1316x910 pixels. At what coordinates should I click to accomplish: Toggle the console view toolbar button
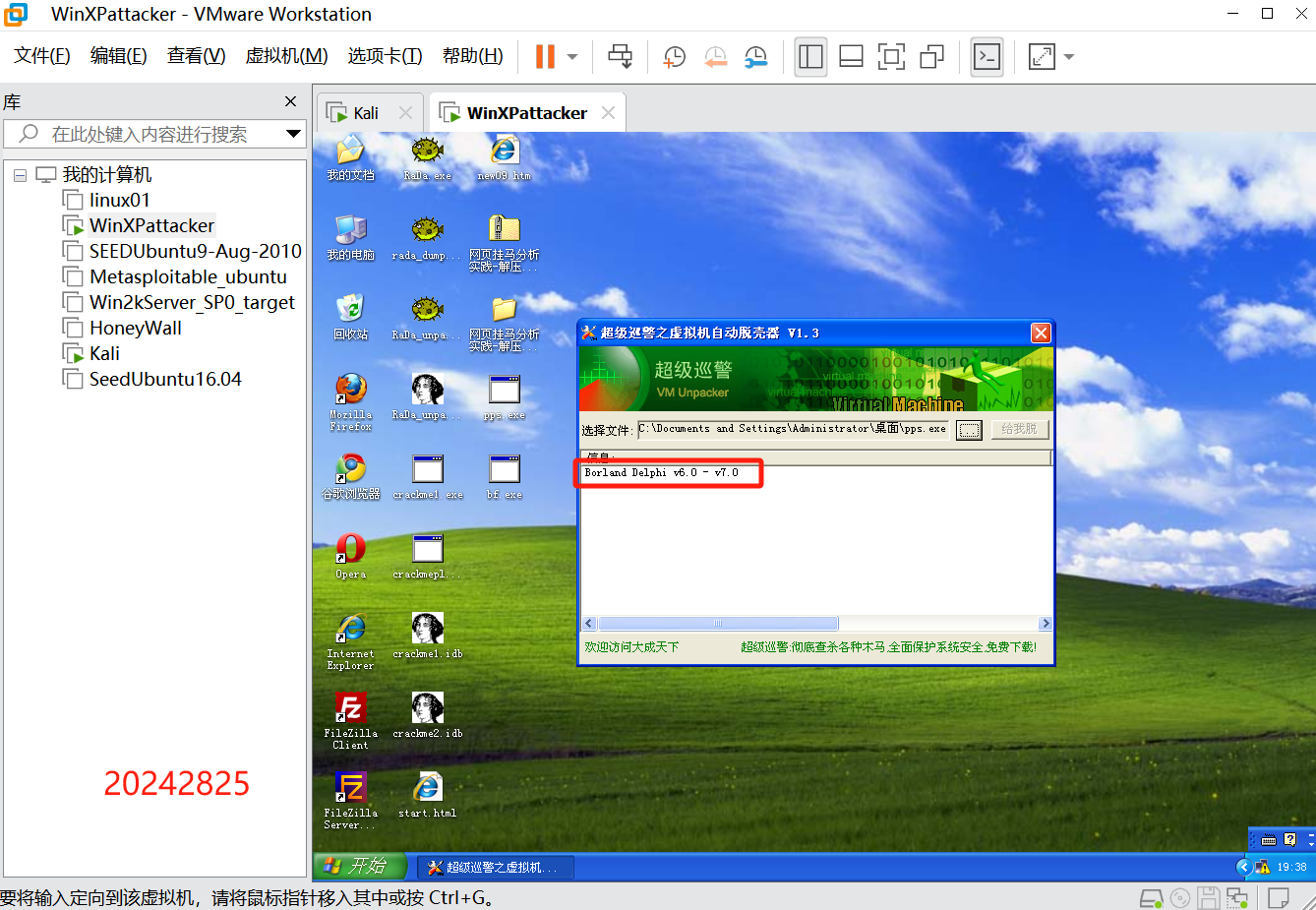987,57
